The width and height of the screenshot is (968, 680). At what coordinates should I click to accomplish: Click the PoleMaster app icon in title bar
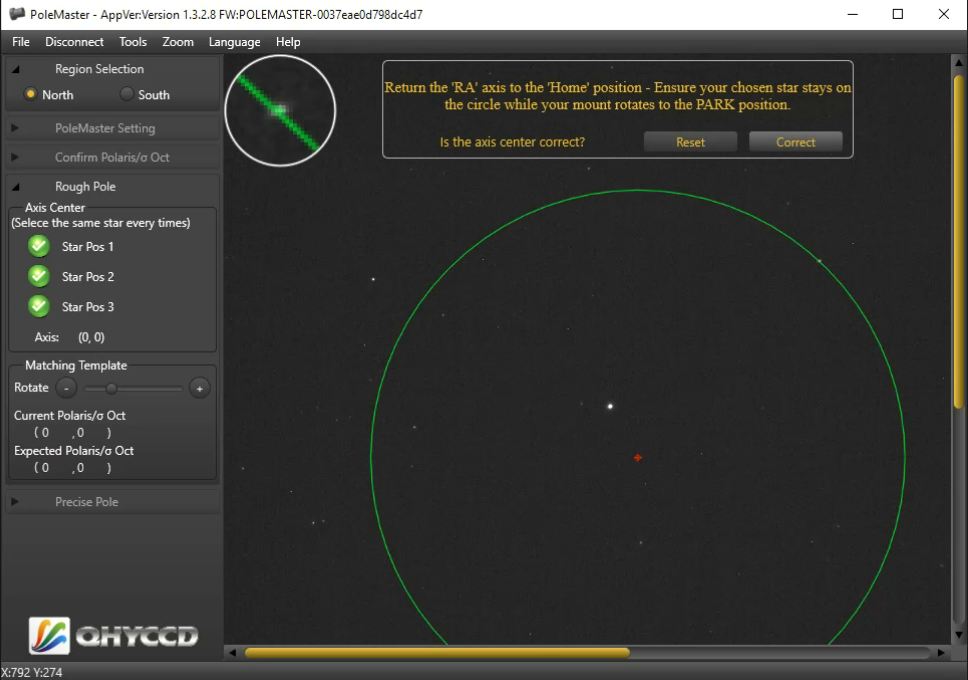pos(16,14)
